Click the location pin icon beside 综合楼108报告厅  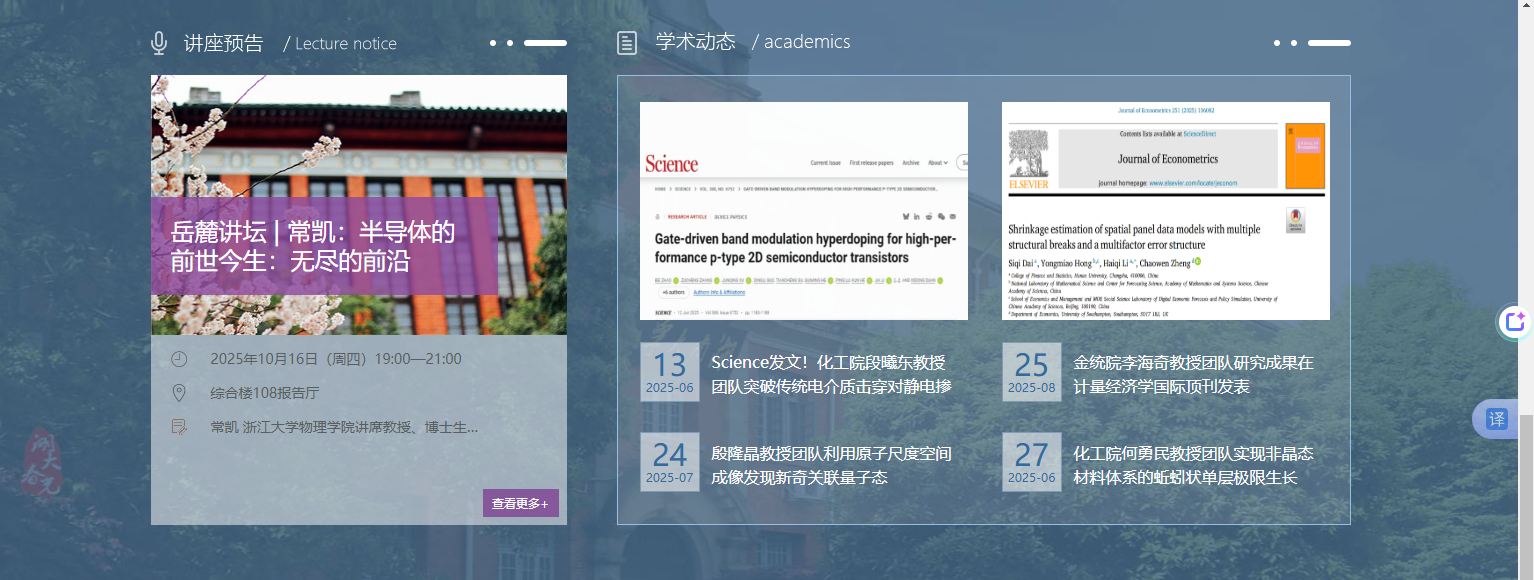(x=179, y=393)
